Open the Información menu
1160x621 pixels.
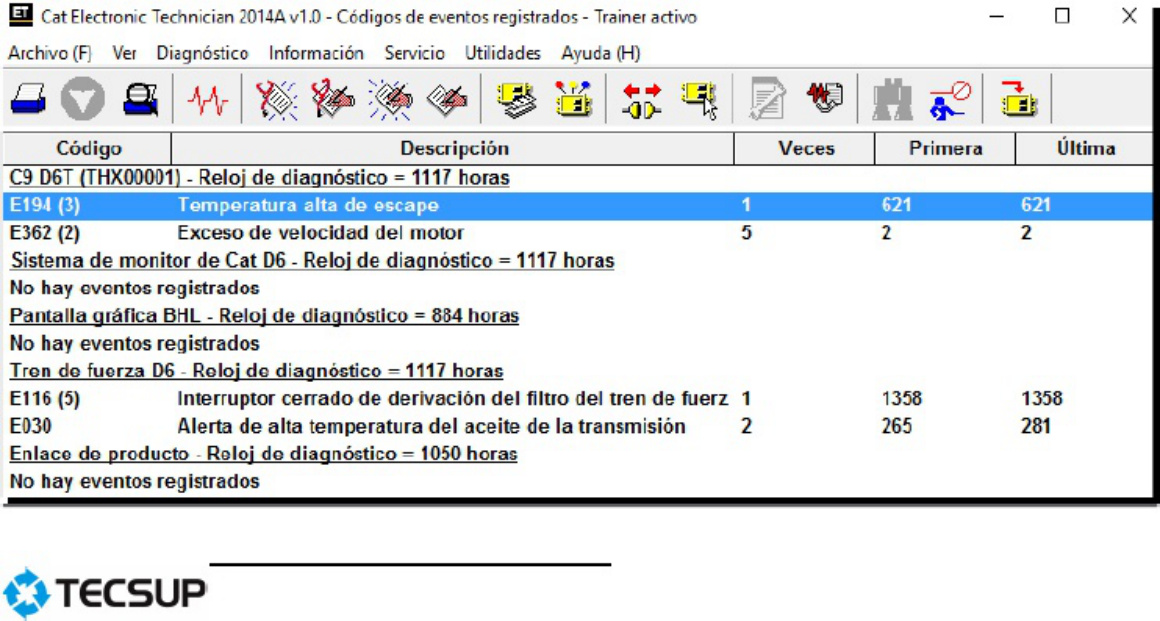click(x=316, y=53)
